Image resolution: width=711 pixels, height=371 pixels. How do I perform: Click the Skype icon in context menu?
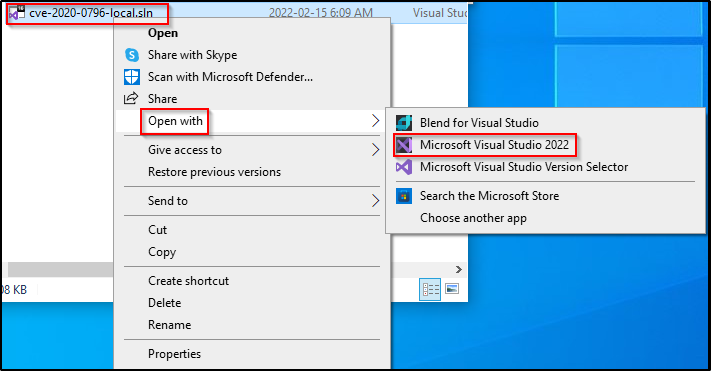pos(131,55)
